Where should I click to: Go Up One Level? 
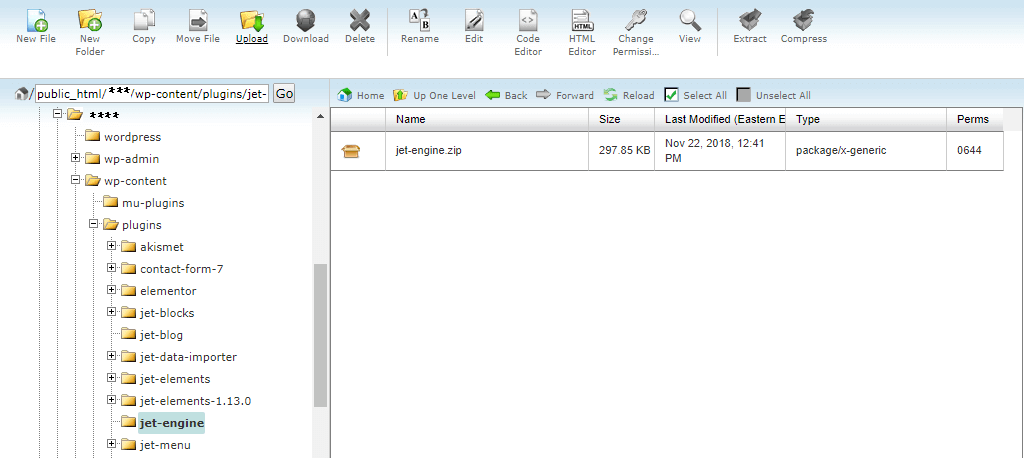tap(434, 95)
